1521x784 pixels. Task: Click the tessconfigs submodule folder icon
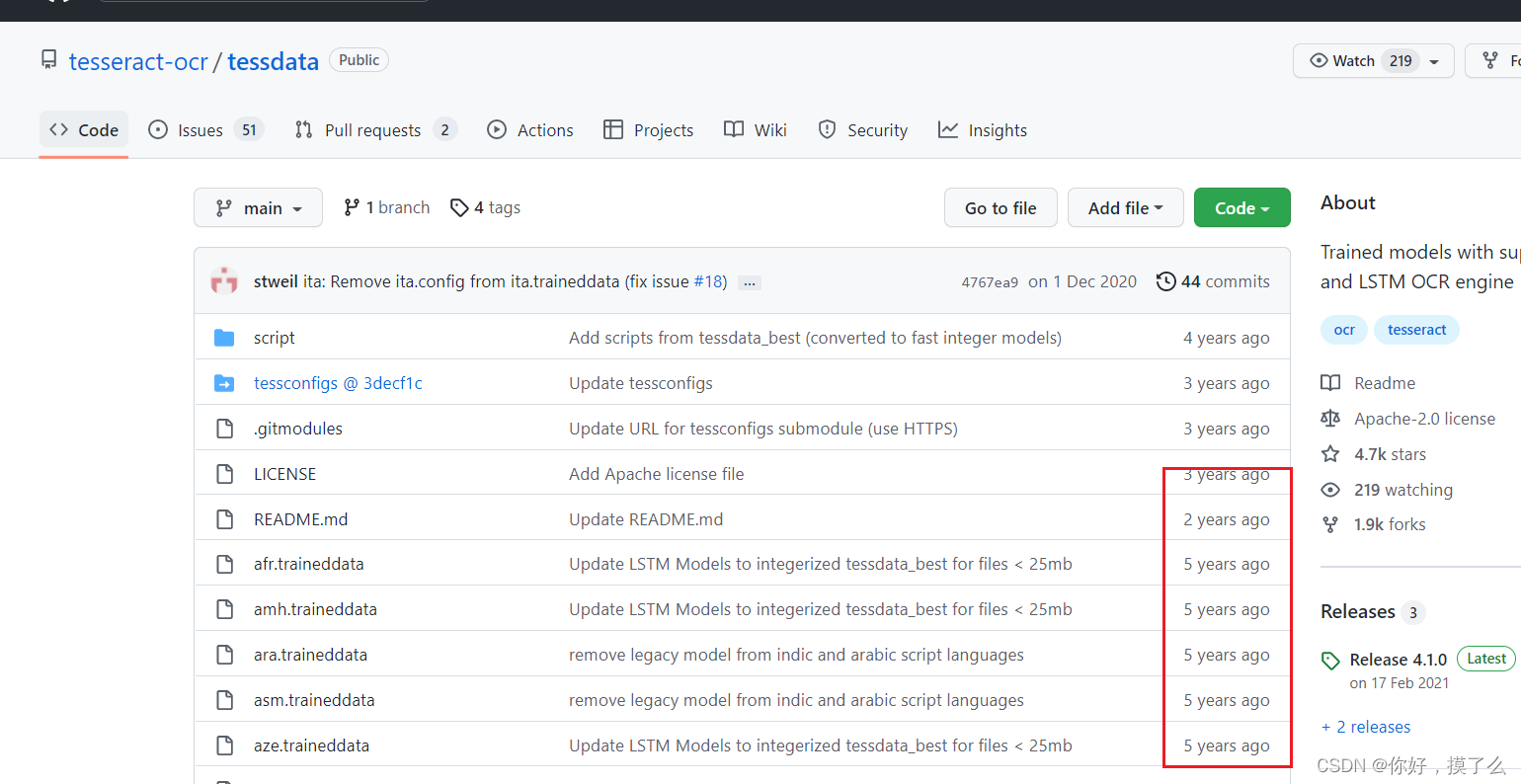tap(224, 383)
